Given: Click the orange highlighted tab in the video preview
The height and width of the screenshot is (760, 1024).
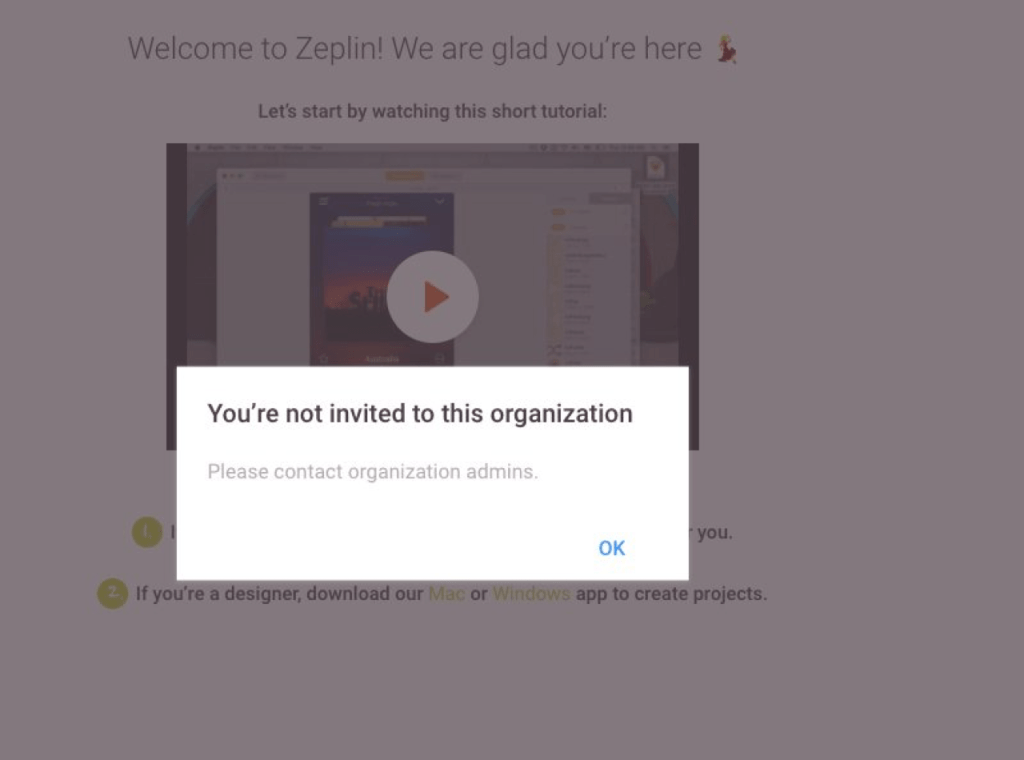Looking at the screenshot, I should pos(404,176).
